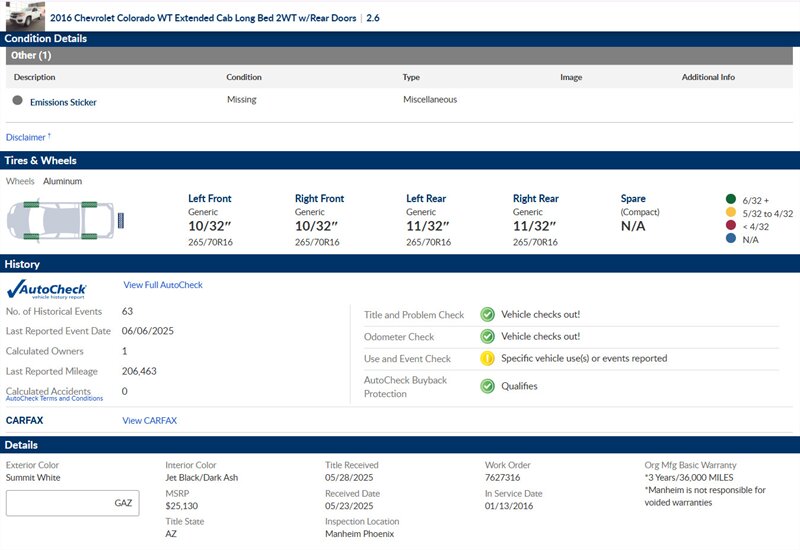Collapse the Other (1) section header
Image resolution: width=800 pixels, height=550 pixels.
point(400,55)
